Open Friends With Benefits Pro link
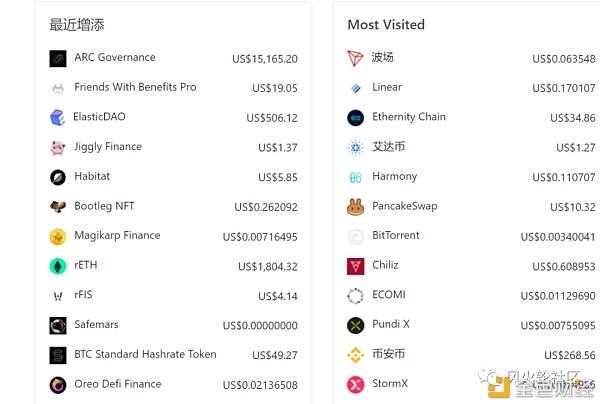Screen dimensions: 600x404 pos(135,87)
